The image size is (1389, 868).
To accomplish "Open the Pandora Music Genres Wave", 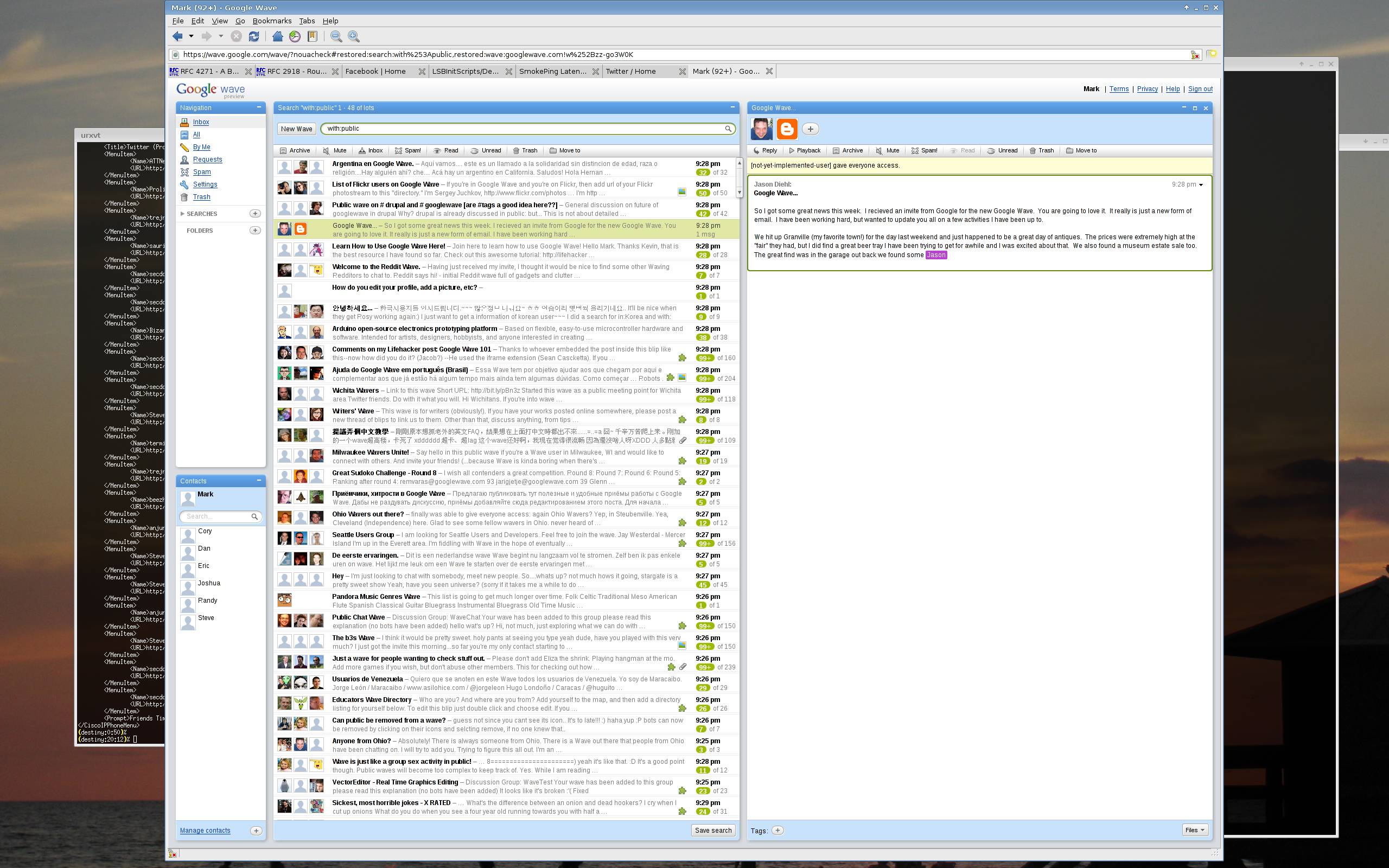I will point(506,601).
